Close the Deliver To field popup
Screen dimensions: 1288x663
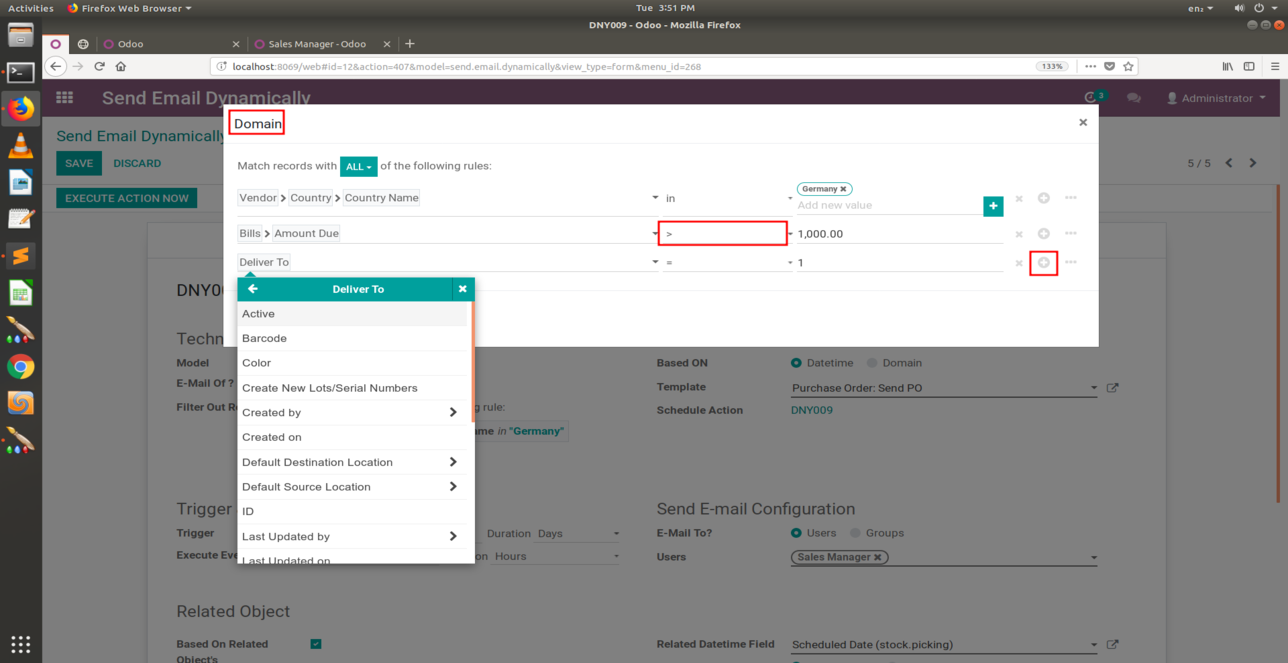click(462, 289)
